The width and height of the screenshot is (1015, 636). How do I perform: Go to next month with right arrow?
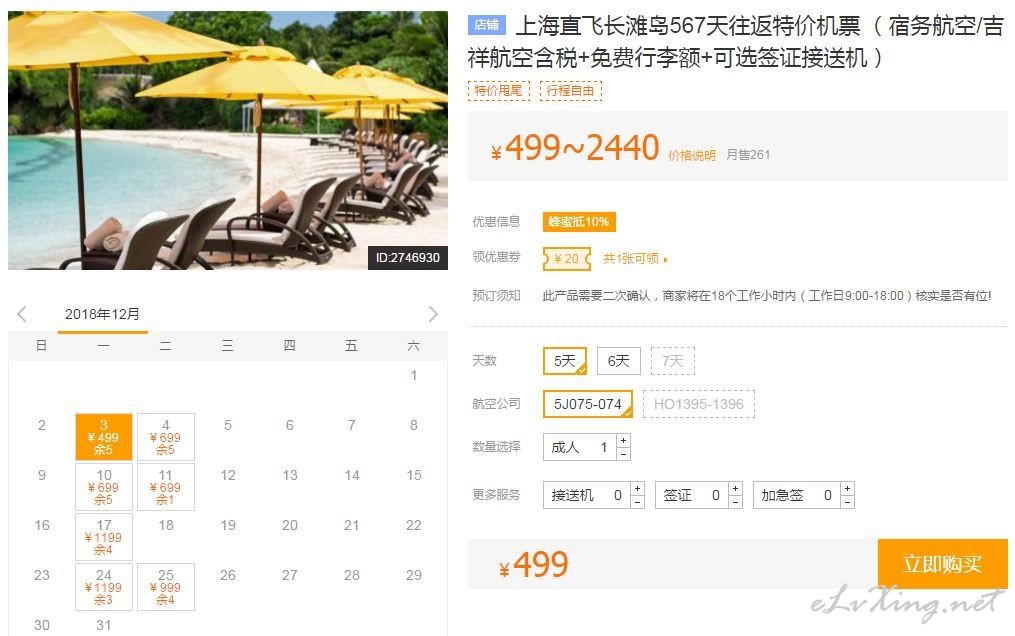(x=433, y=314)
